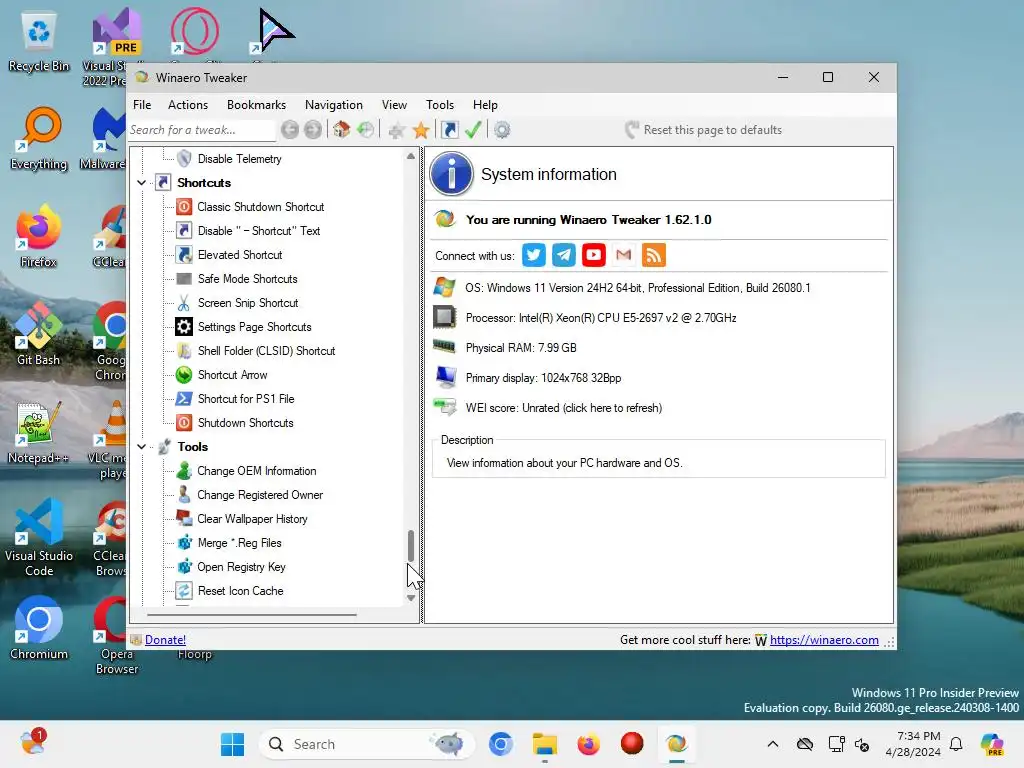The image size is (1024, 768).
Task: Open the File menu
Action: click(142, 105)
